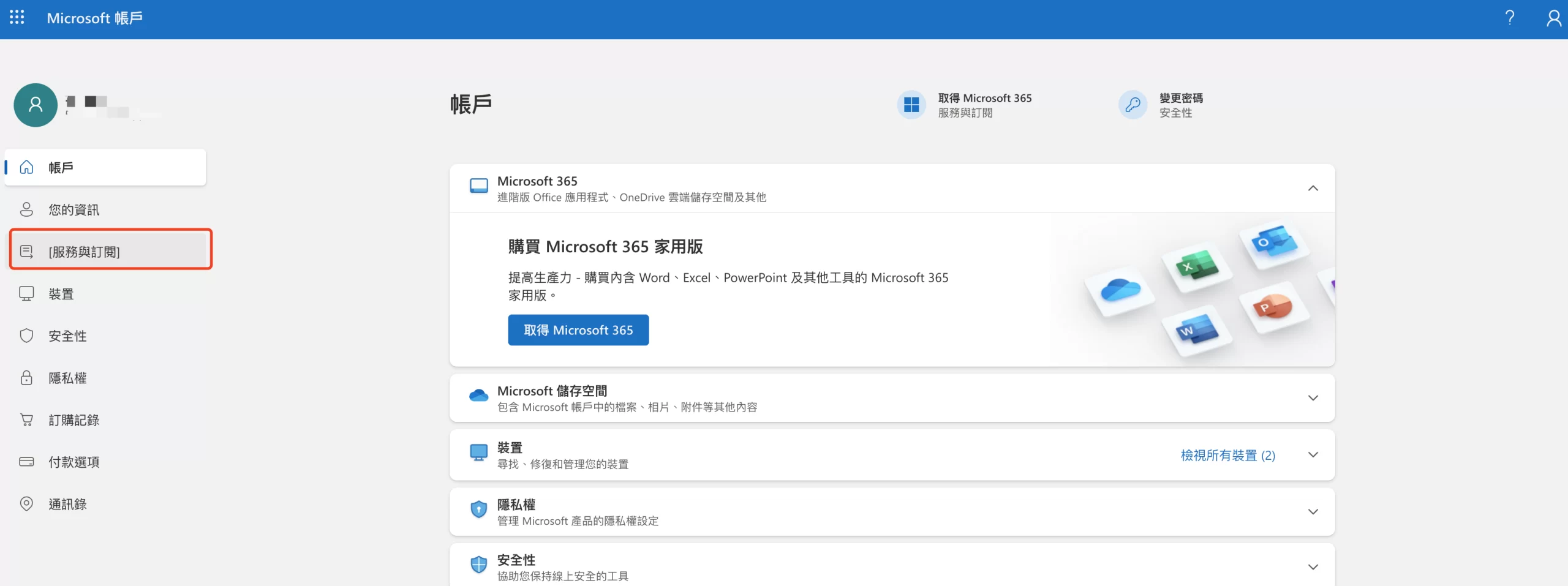Click the Microsoft 帳戶 header title

[x=95, y=18]
